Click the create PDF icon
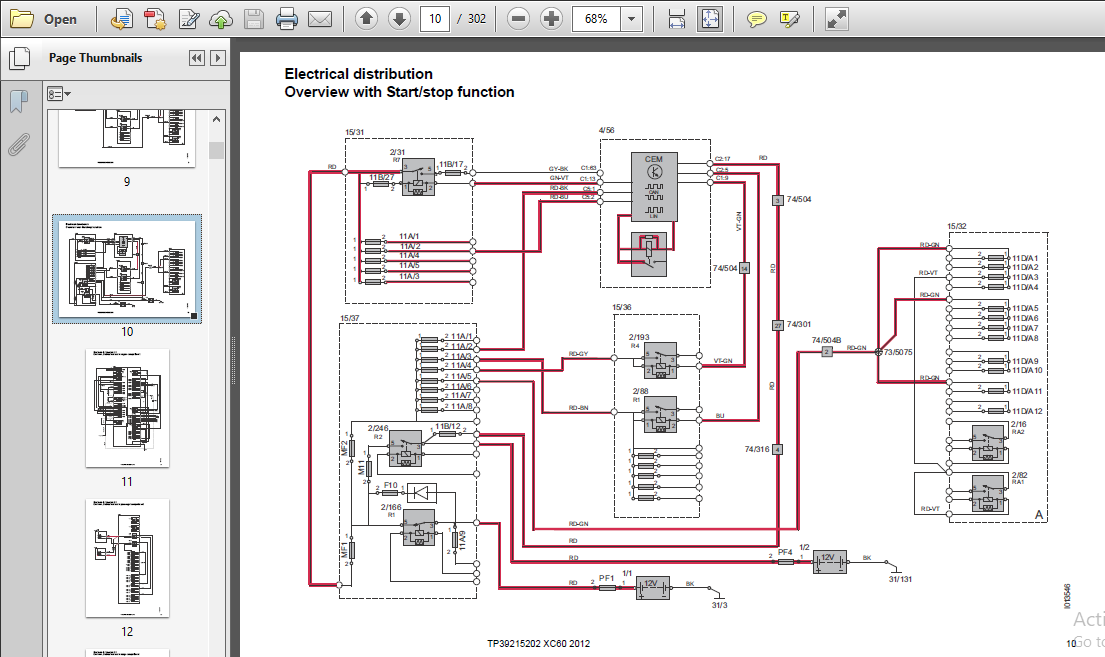 pyautogui.click(x=121, y=19)
